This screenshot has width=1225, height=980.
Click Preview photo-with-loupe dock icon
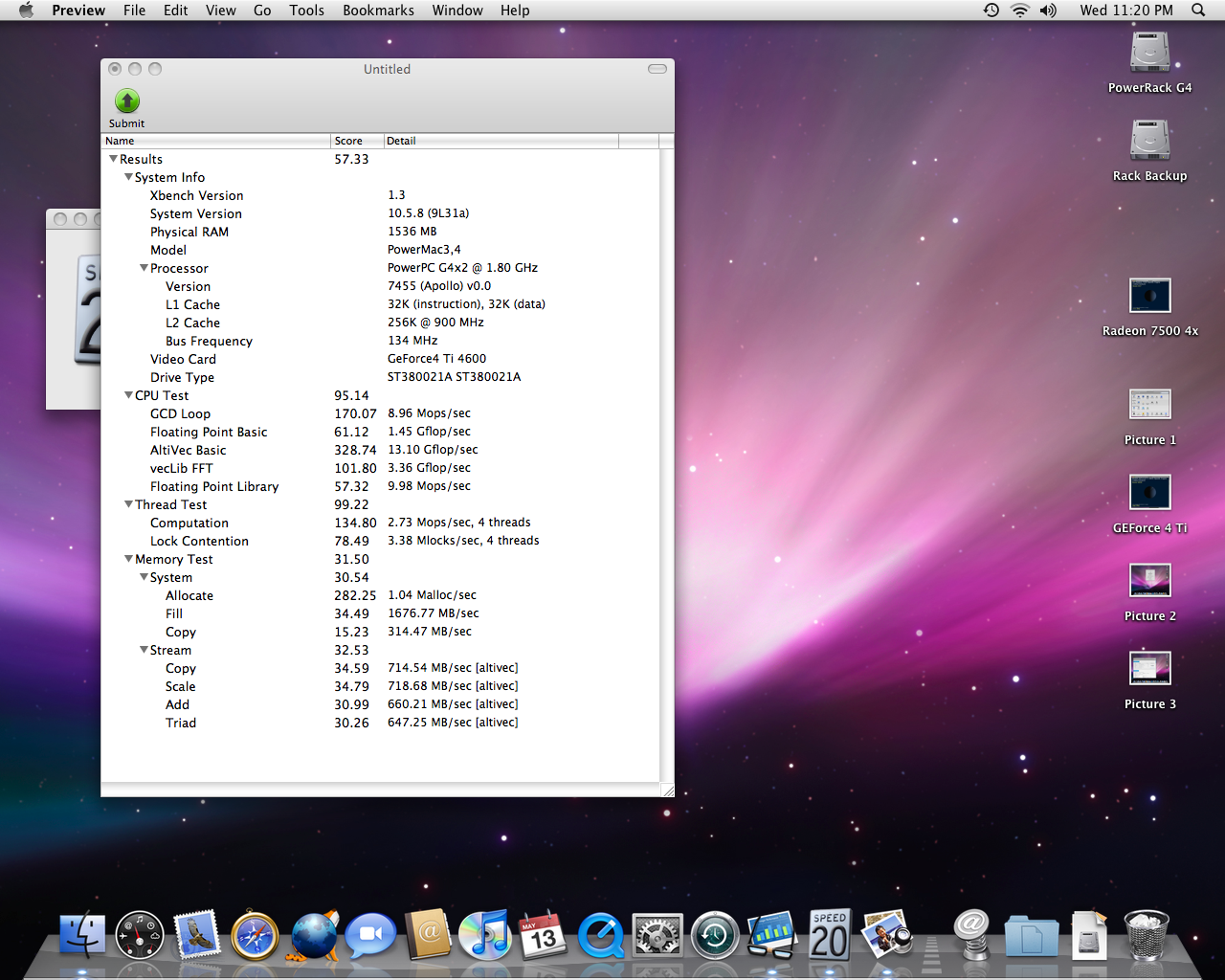[x=887, y=935]
